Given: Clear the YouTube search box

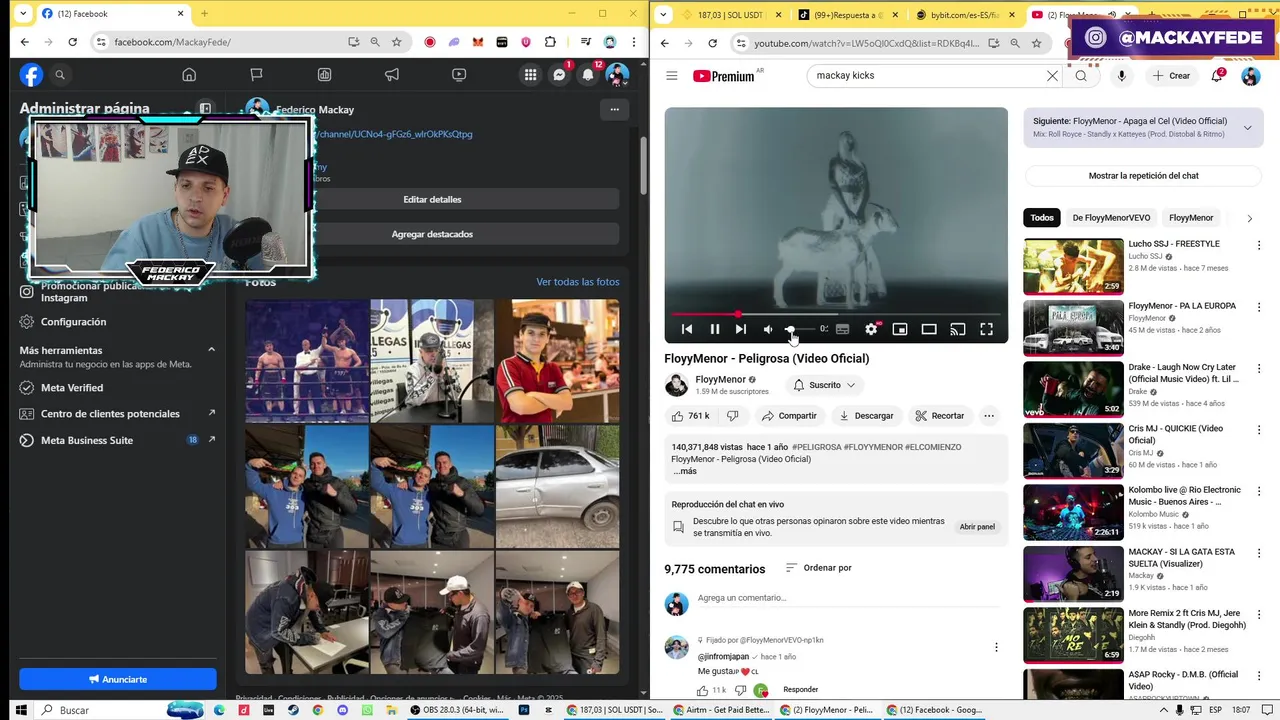Looking at the screenshot, I should click(x=1052, y=76).
